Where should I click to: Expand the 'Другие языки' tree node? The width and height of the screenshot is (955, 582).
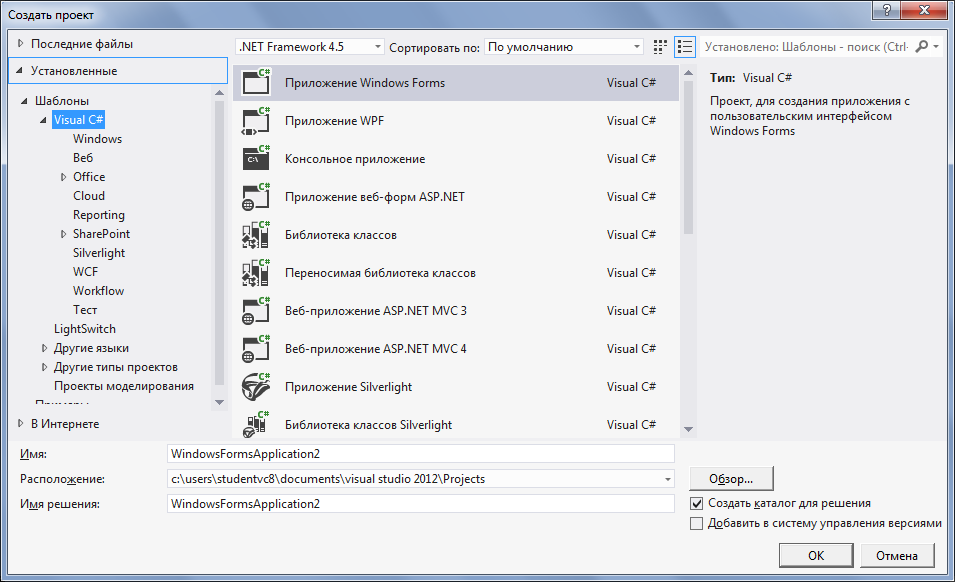pos(44,348)
